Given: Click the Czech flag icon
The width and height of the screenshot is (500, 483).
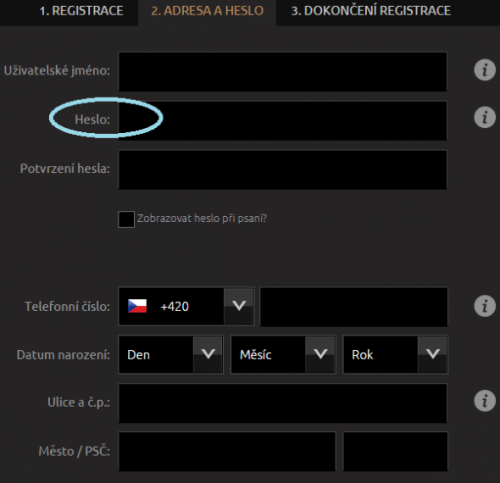Looking at the screenshot, I should (x=137, y=306).
